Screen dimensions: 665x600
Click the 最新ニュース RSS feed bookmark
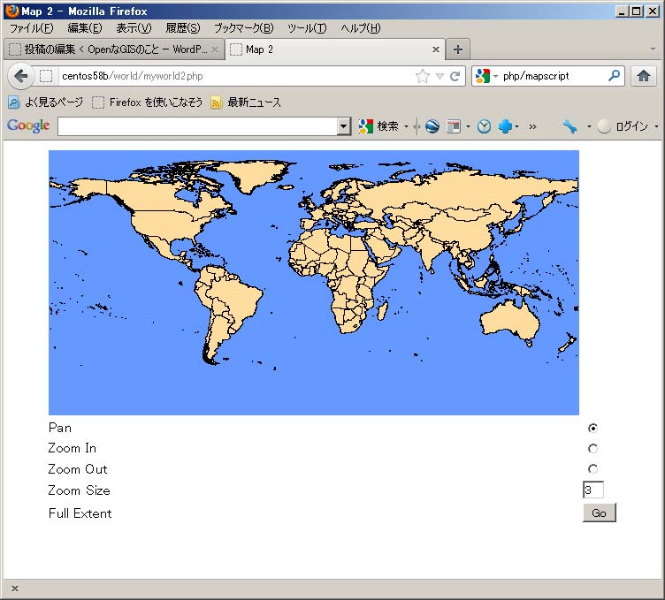[x=245, y=102]
